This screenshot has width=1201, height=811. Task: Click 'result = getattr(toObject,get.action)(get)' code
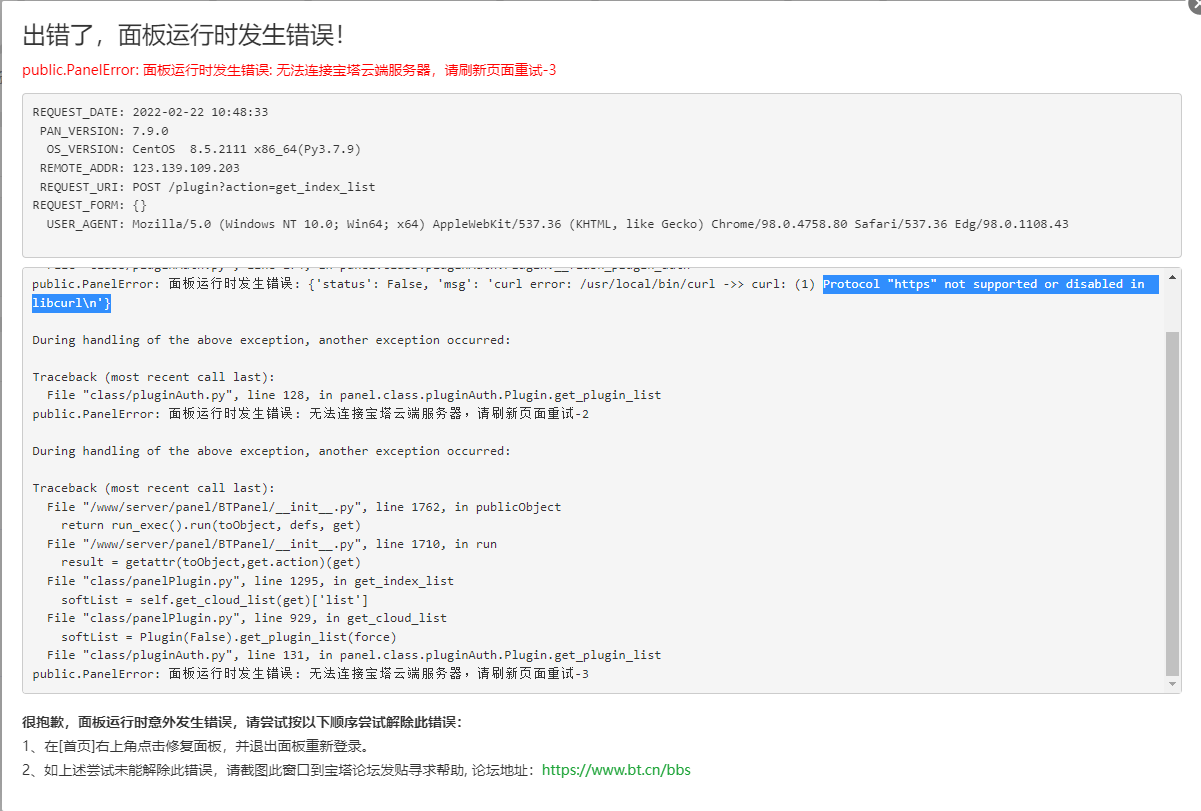(x=211, y=562)
